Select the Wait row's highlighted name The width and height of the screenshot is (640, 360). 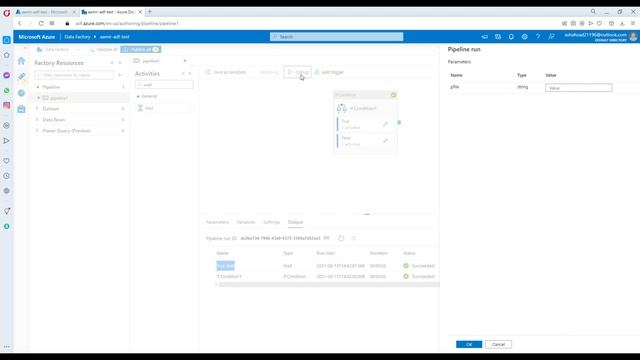click(225, 266)
